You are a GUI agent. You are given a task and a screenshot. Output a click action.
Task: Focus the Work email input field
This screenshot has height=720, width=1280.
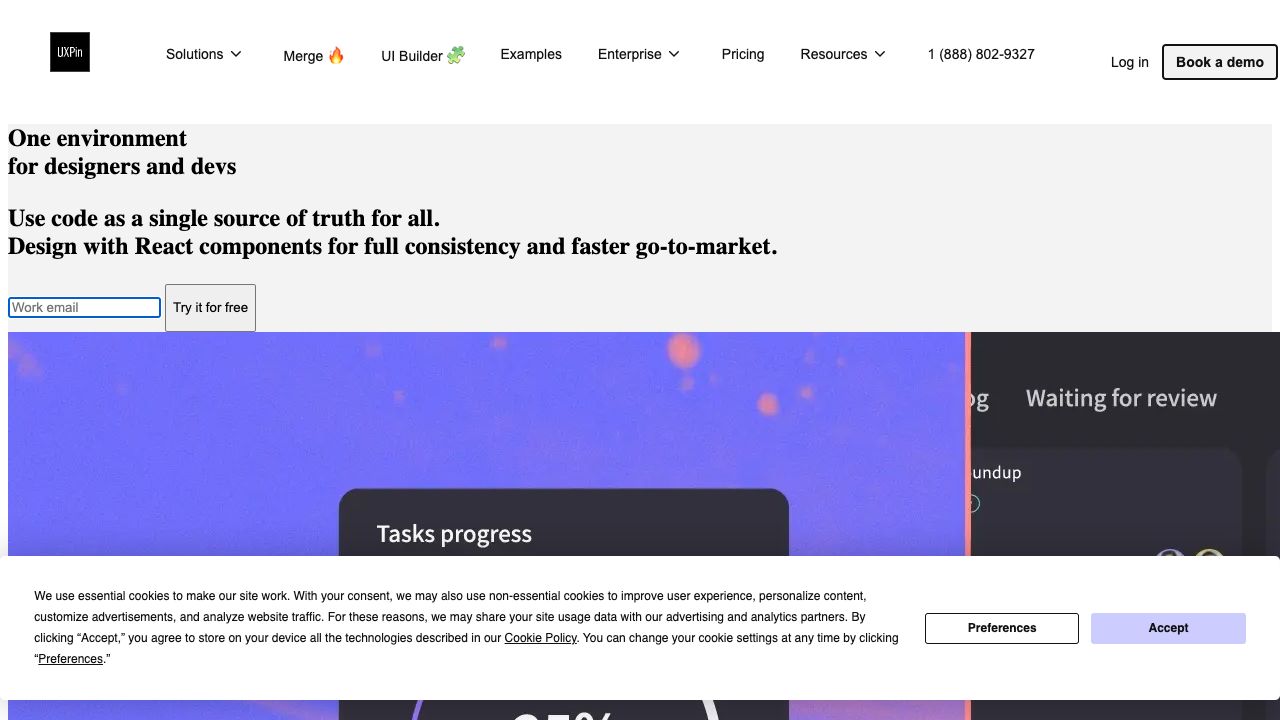(x=84, y=307)
